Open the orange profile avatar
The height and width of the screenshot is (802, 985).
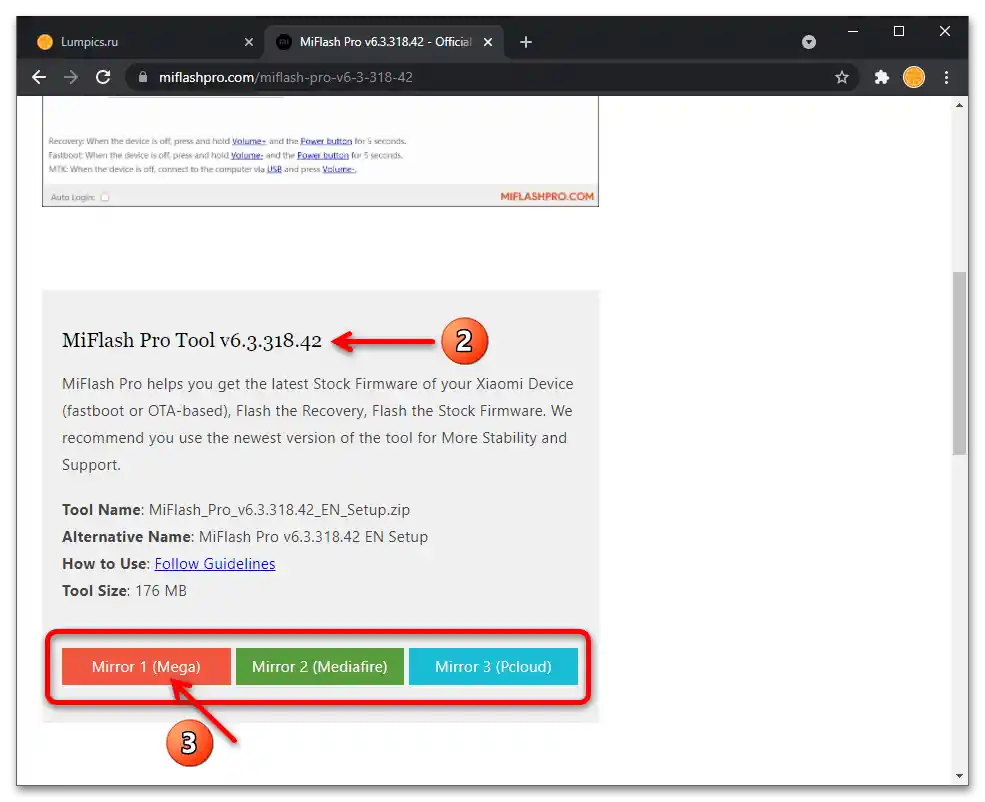pyautogui.click(x=914, y=77)
